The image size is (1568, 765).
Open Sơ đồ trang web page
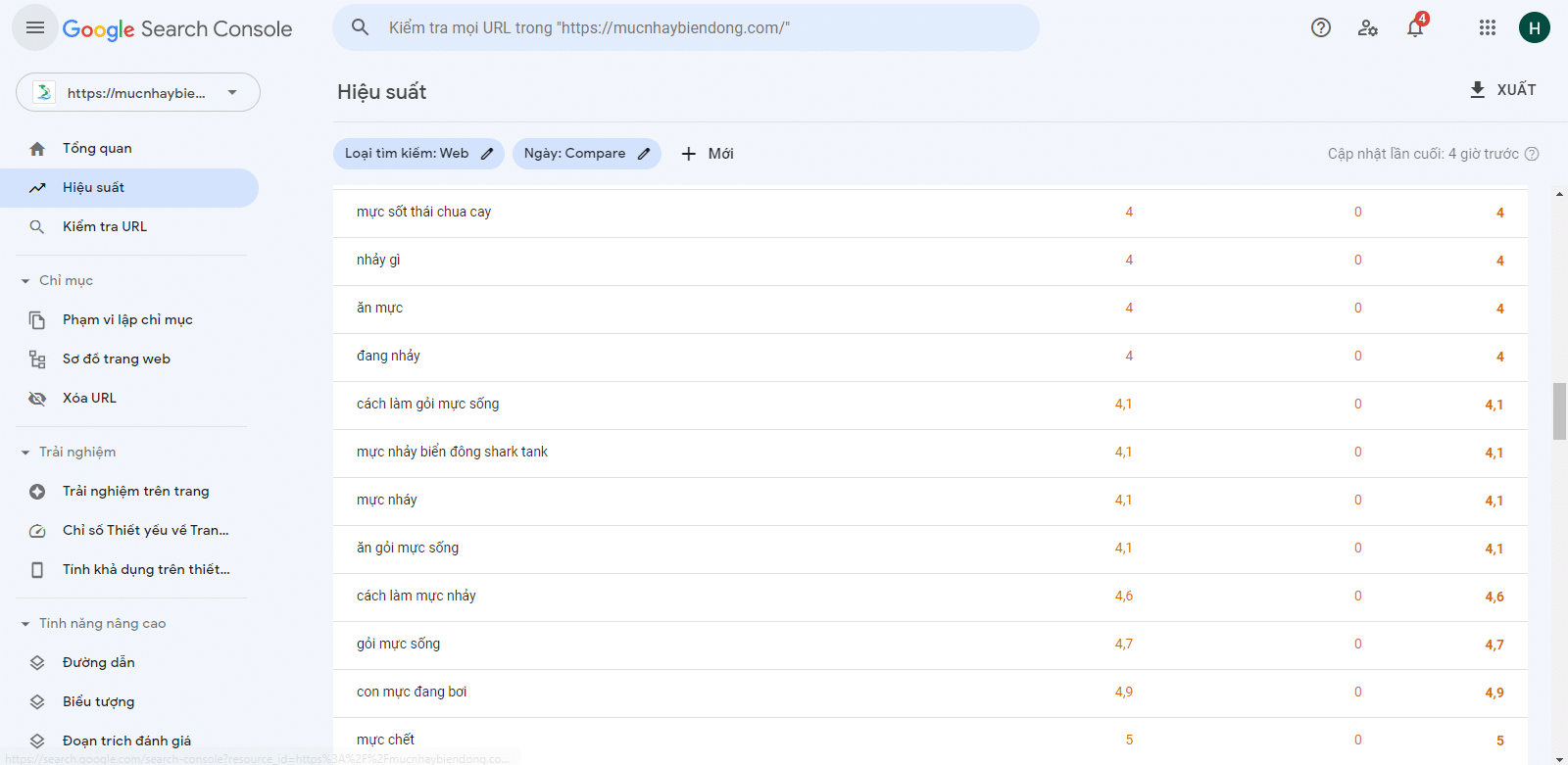tap(117, 359)
